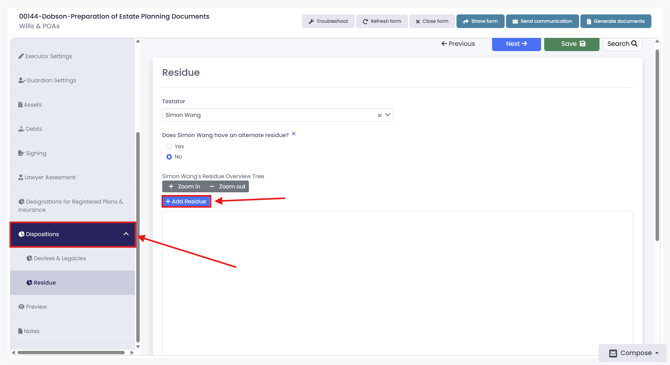Click the Residue page heading

pos(181,73)
